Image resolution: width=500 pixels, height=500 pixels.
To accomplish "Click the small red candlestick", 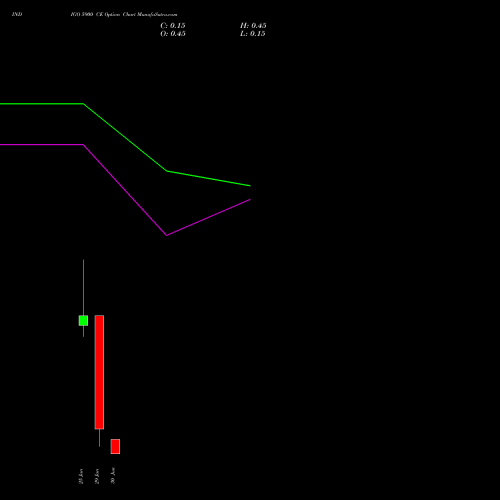I will (x=115, y=446).
